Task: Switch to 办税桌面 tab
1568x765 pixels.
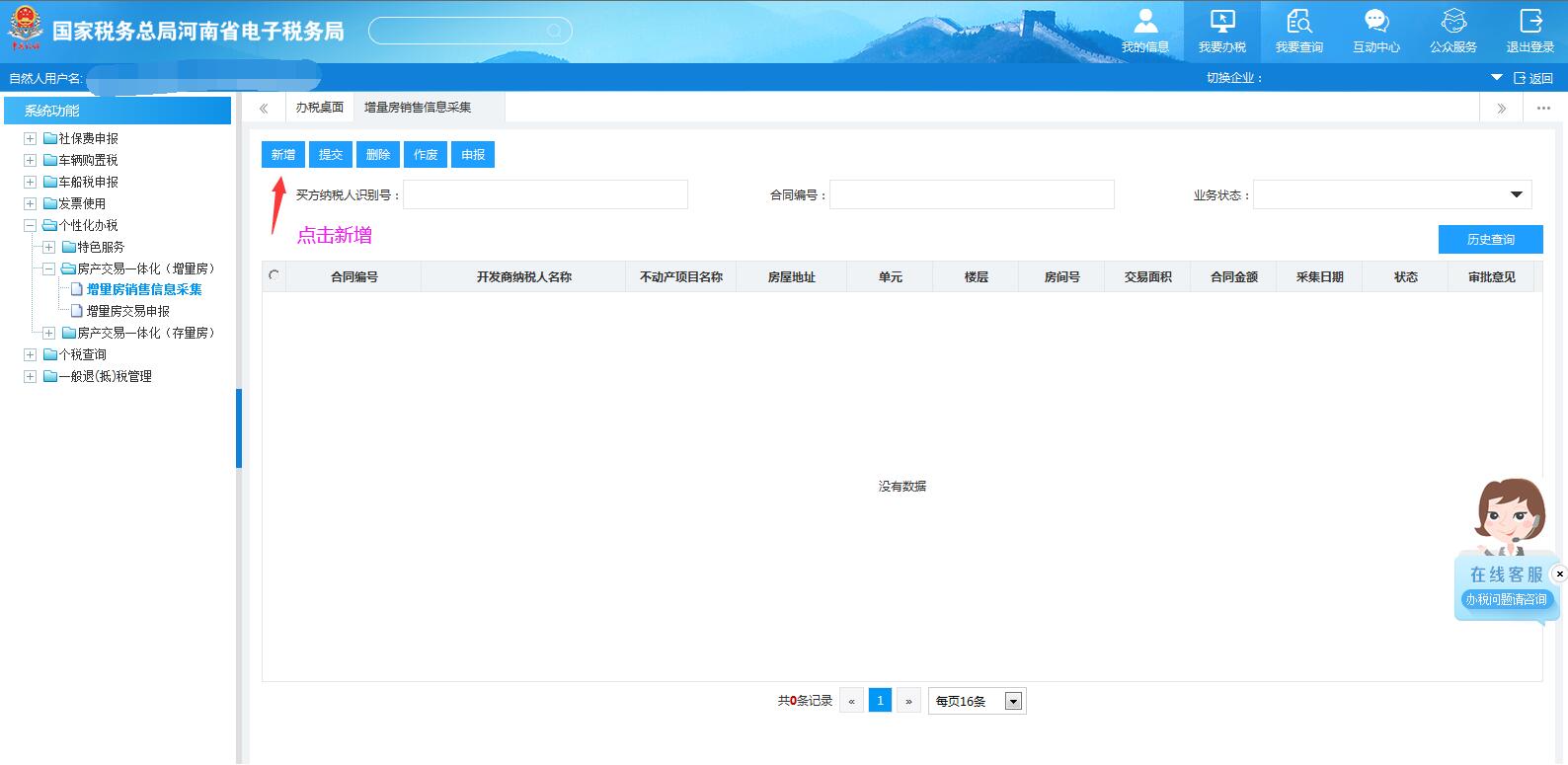Action: coord(320,108)
